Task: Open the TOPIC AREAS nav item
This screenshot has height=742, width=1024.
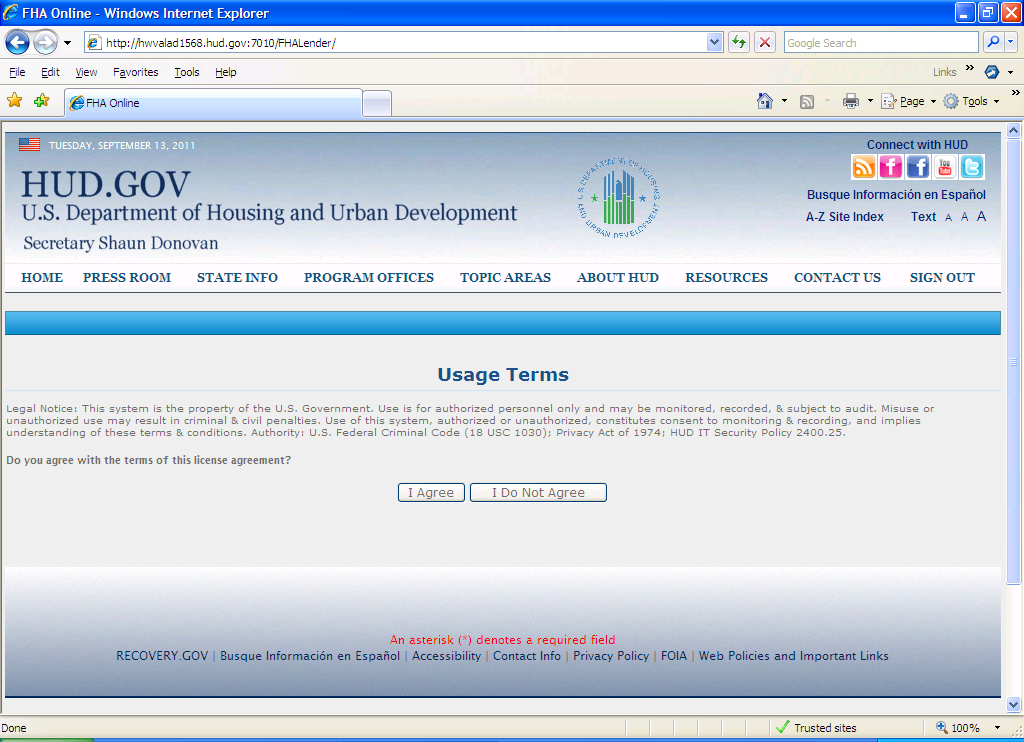Action: [505, 278]
